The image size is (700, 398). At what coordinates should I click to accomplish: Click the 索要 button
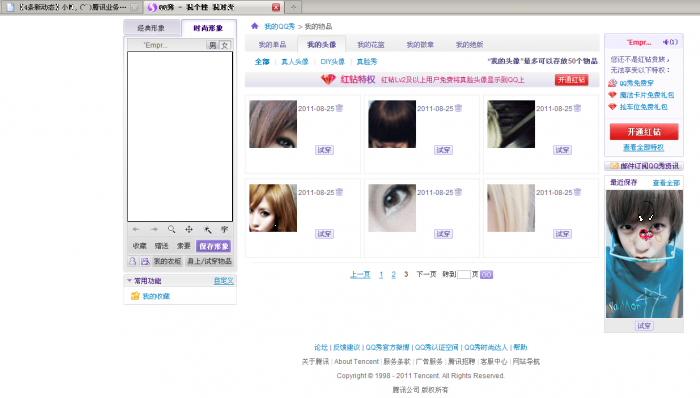coord(183,246)
